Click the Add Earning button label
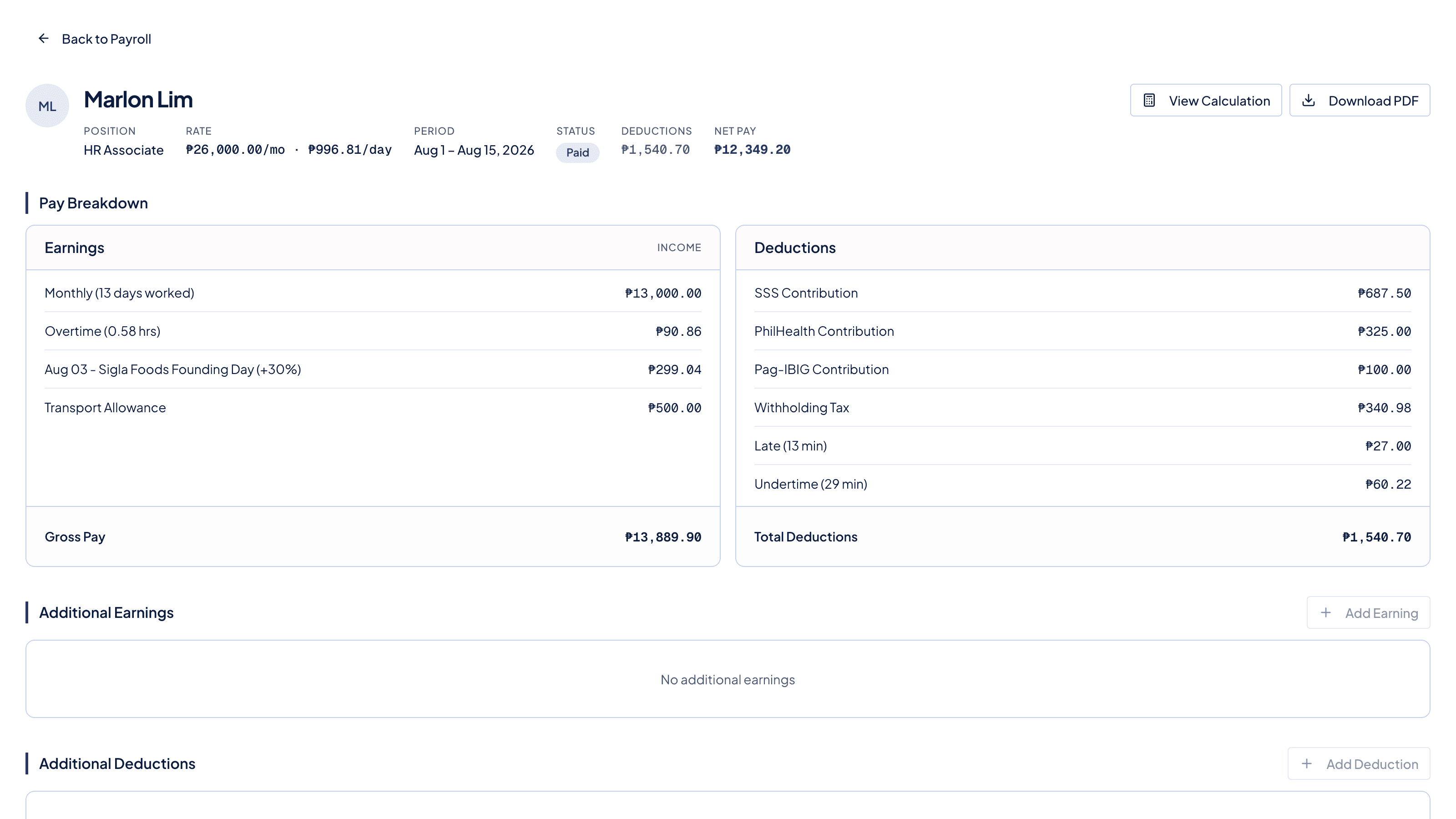This screenshot has width=1456, height=819. click(x=1381, y=613)
